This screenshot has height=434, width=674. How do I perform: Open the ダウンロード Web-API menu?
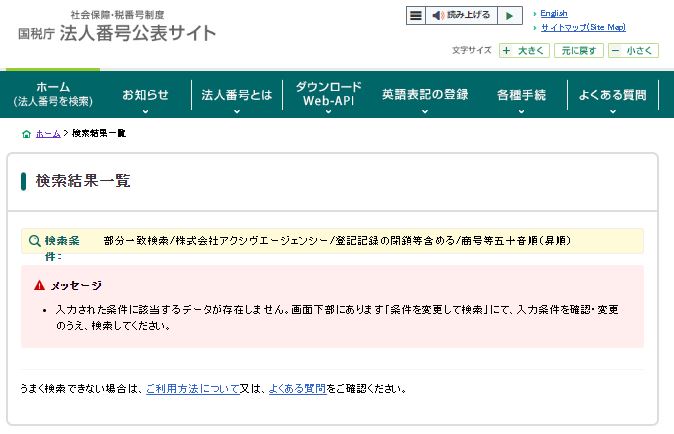click(328, 94)
